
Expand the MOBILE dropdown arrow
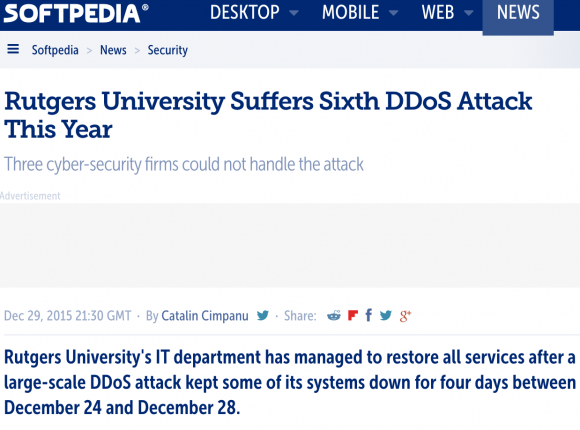point(394,13)
